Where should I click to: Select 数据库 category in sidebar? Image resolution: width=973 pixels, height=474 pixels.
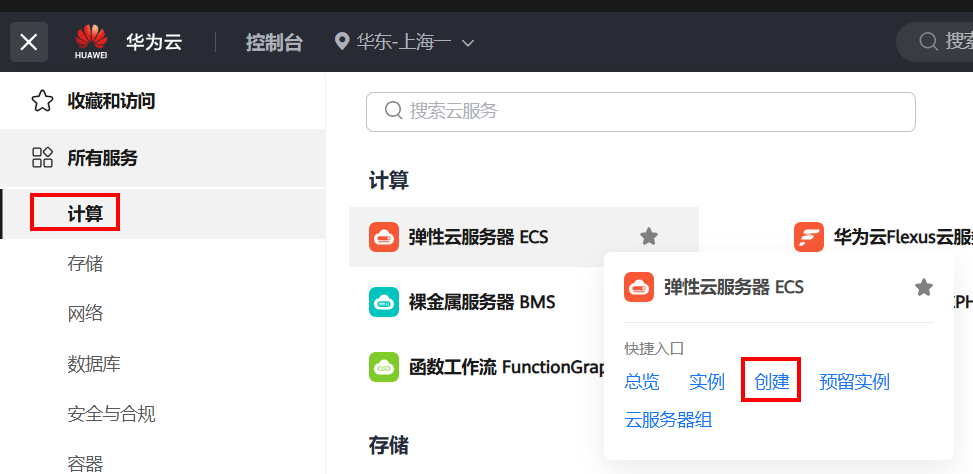click(94, 364)
